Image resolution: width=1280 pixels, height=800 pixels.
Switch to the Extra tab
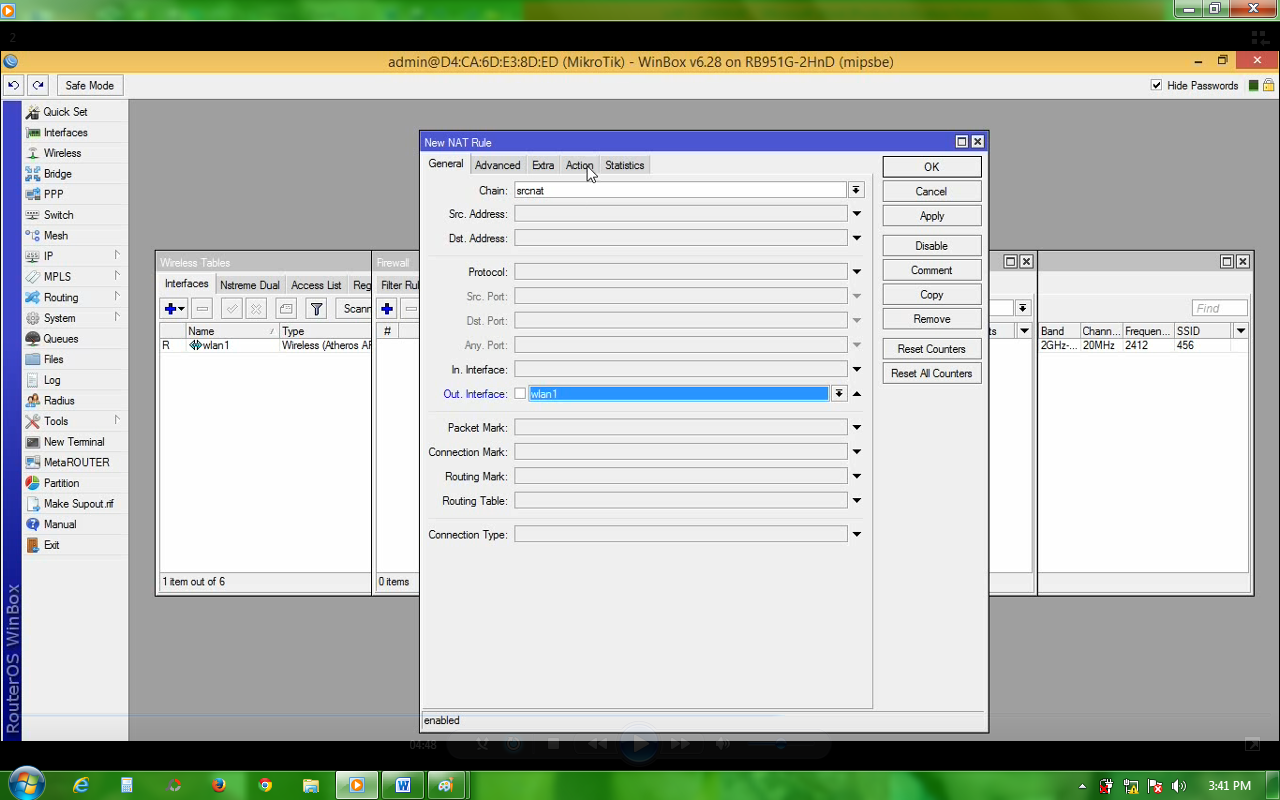tap(543, 165)
